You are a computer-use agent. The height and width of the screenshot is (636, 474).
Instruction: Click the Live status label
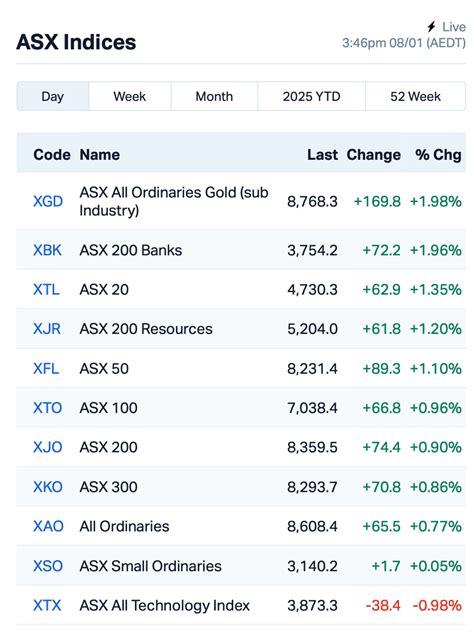coord(454,27)
